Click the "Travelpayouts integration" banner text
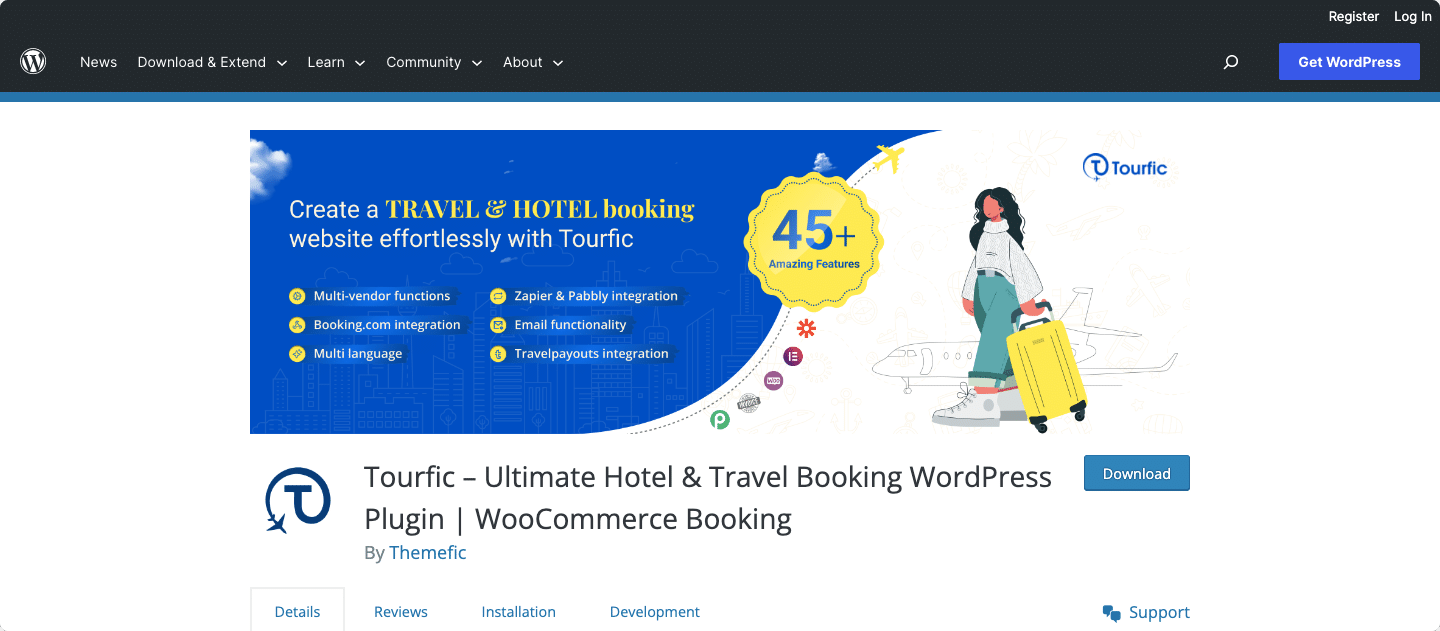The width and height of the screenshot is (1440, 631). point(591,354)
